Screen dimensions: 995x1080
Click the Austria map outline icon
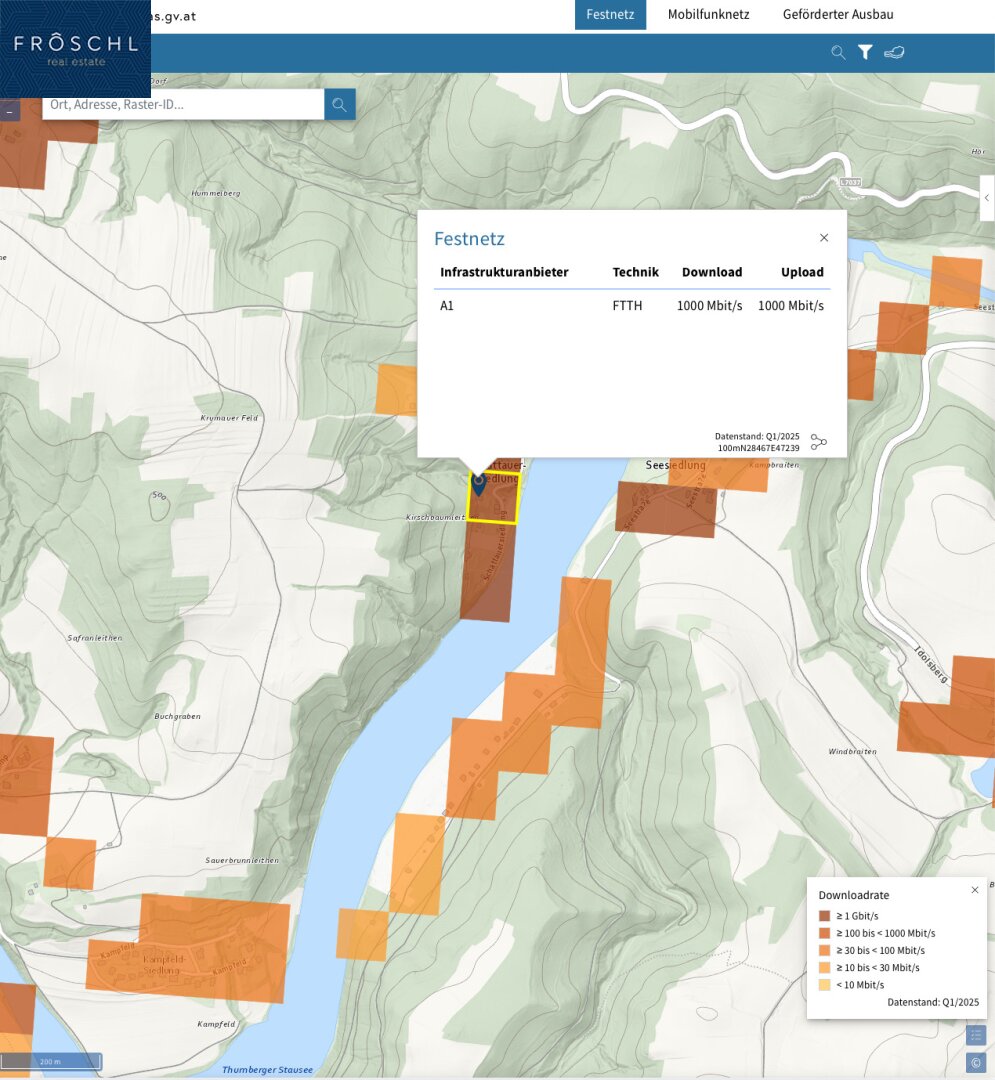894,53
